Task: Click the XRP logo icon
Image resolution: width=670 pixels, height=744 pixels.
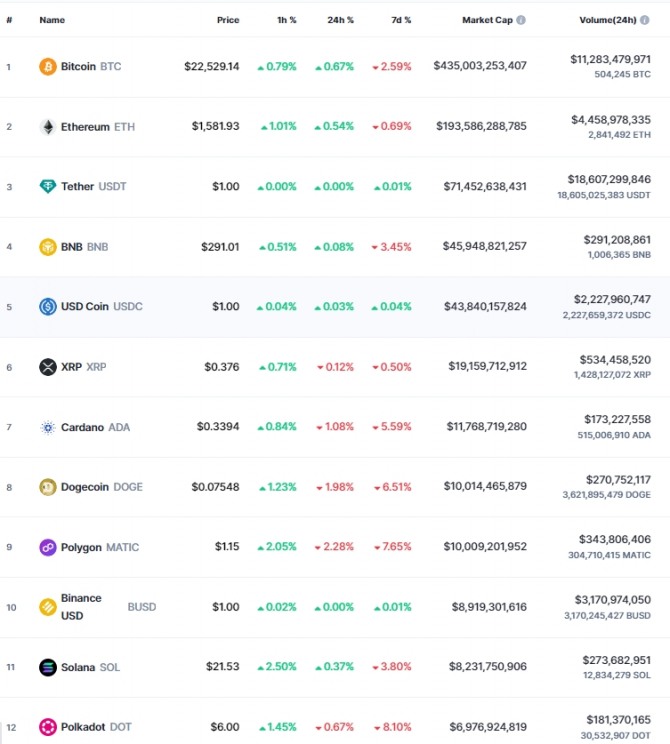Action: (48, 367)
